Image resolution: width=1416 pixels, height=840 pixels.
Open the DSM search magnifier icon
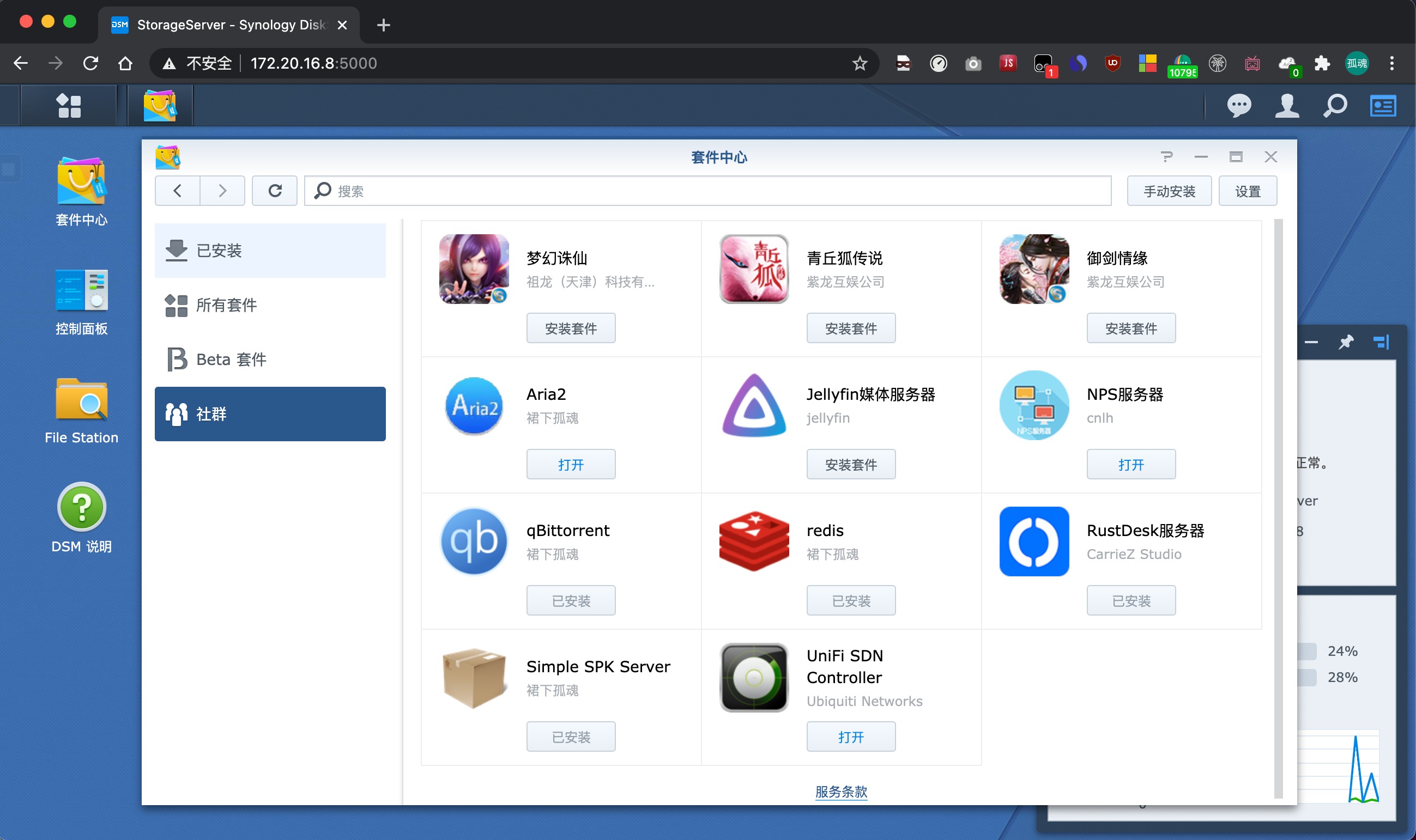click(1334, 106)
